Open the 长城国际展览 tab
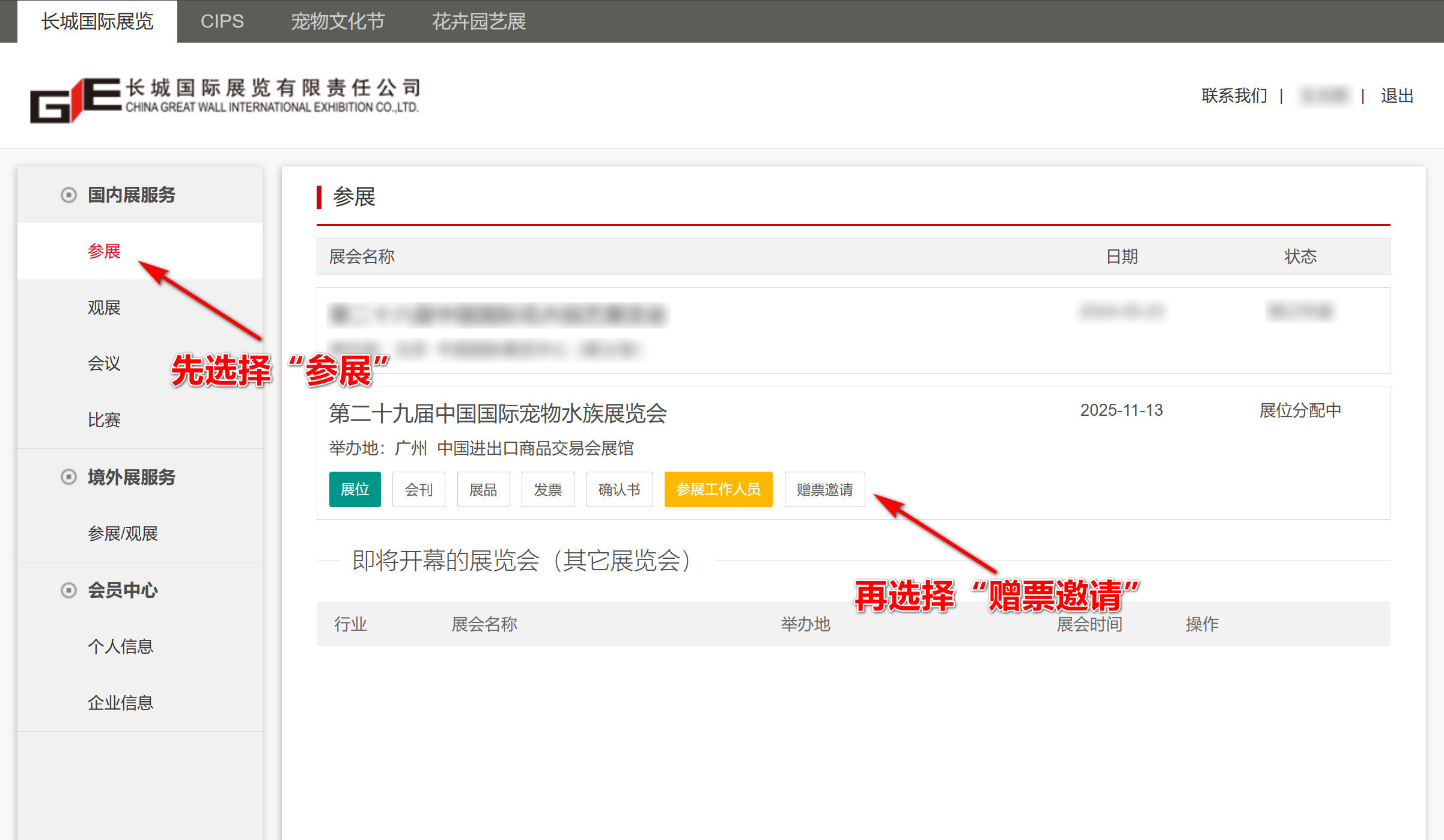This screenshot has height=840, width=1444. point(97,22)
